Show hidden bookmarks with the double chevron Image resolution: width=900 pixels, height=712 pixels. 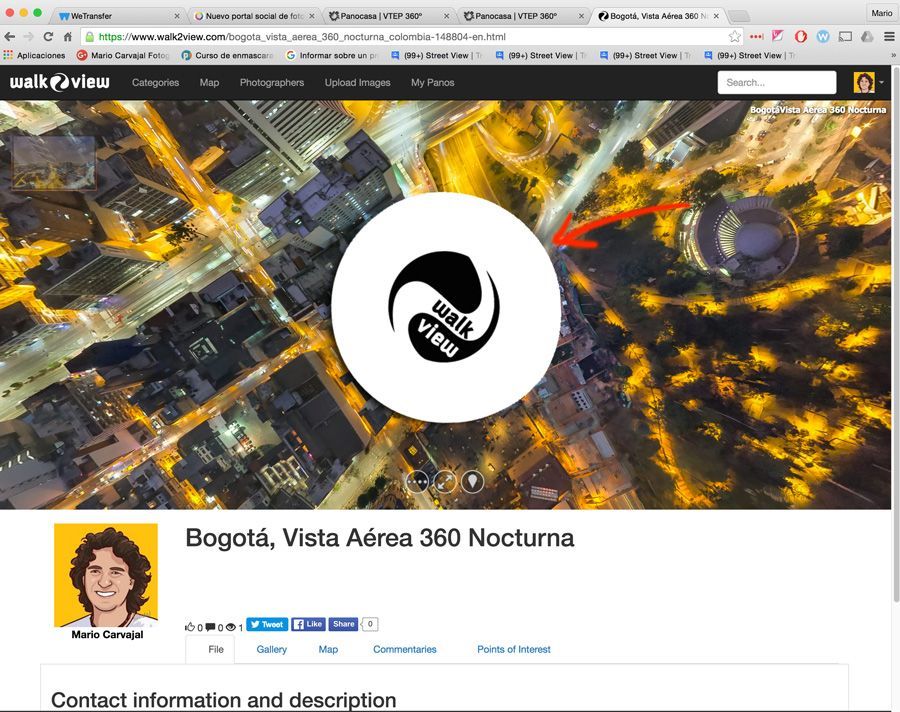point(893,55)
